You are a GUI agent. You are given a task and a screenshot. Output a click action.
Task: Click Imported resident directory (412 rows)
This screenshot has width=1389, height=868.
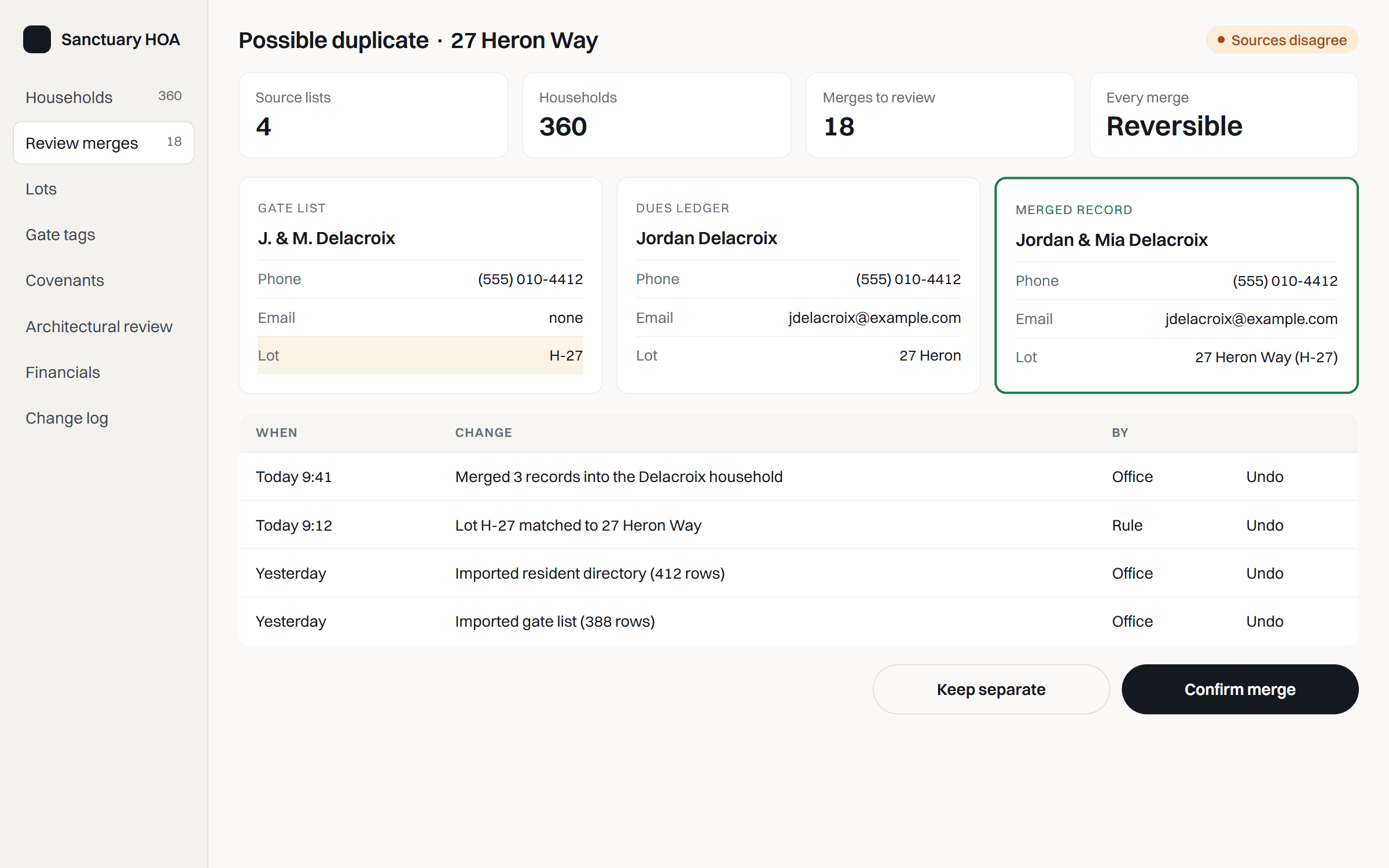590,573
